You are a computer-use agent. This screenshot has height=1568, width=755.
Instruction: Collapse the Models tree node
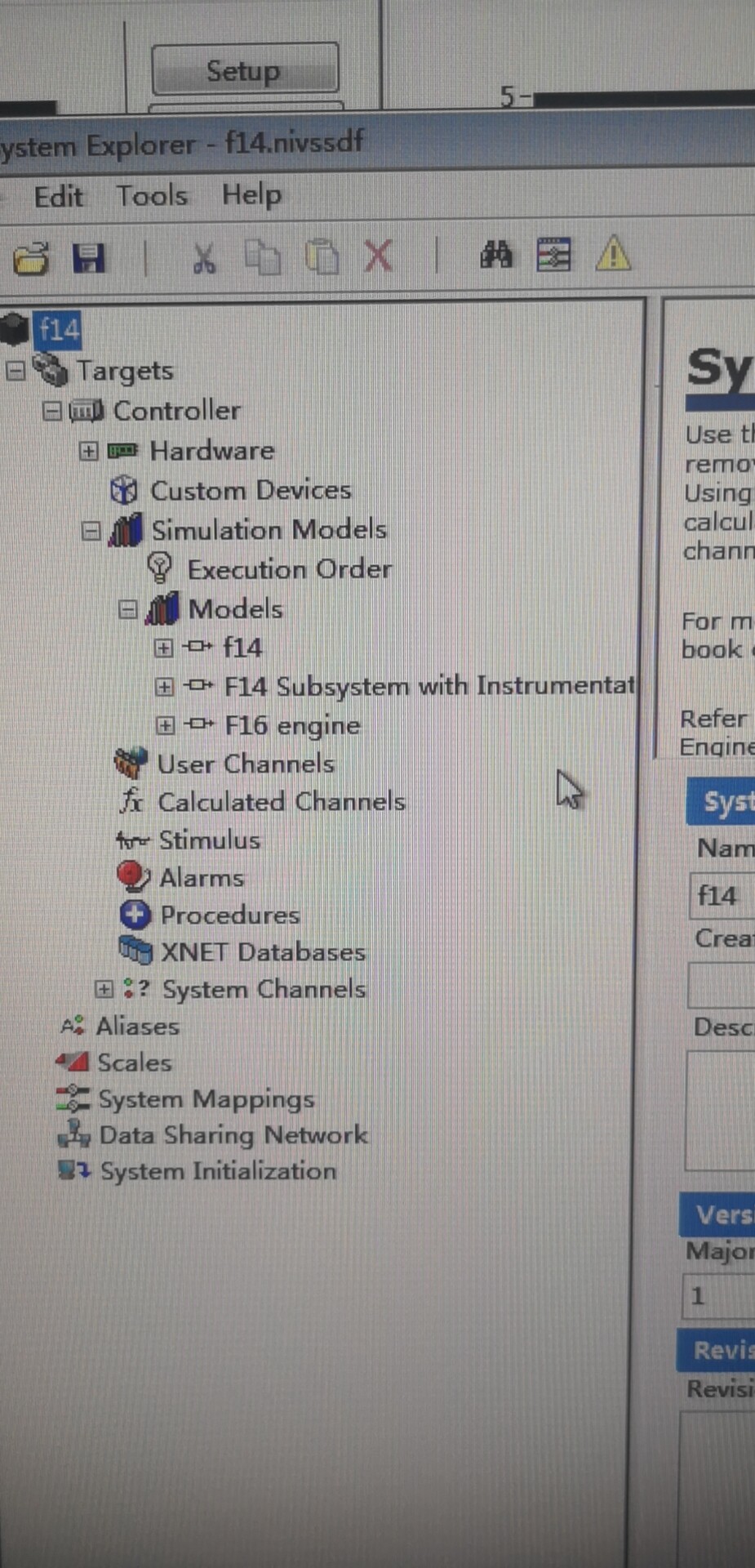click(128, 609)
